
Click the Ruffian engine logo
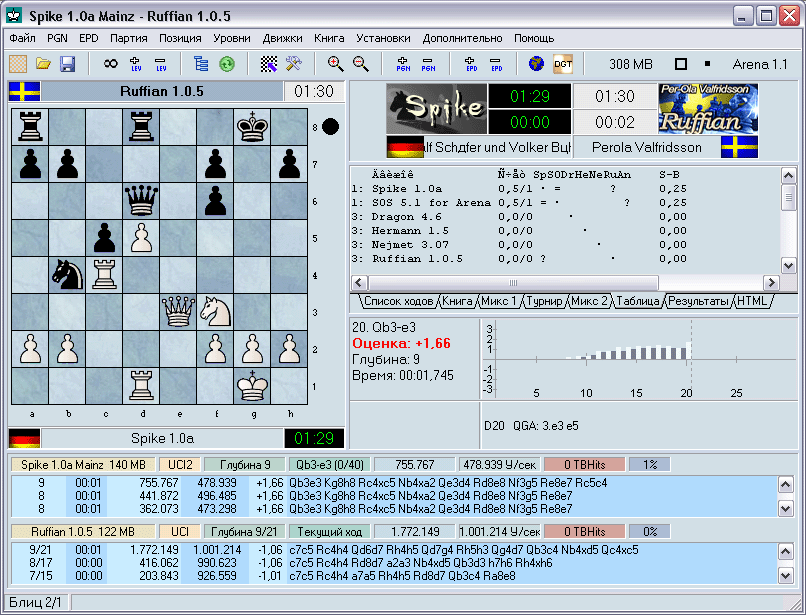pyautogui.click(x=708, y=109)
